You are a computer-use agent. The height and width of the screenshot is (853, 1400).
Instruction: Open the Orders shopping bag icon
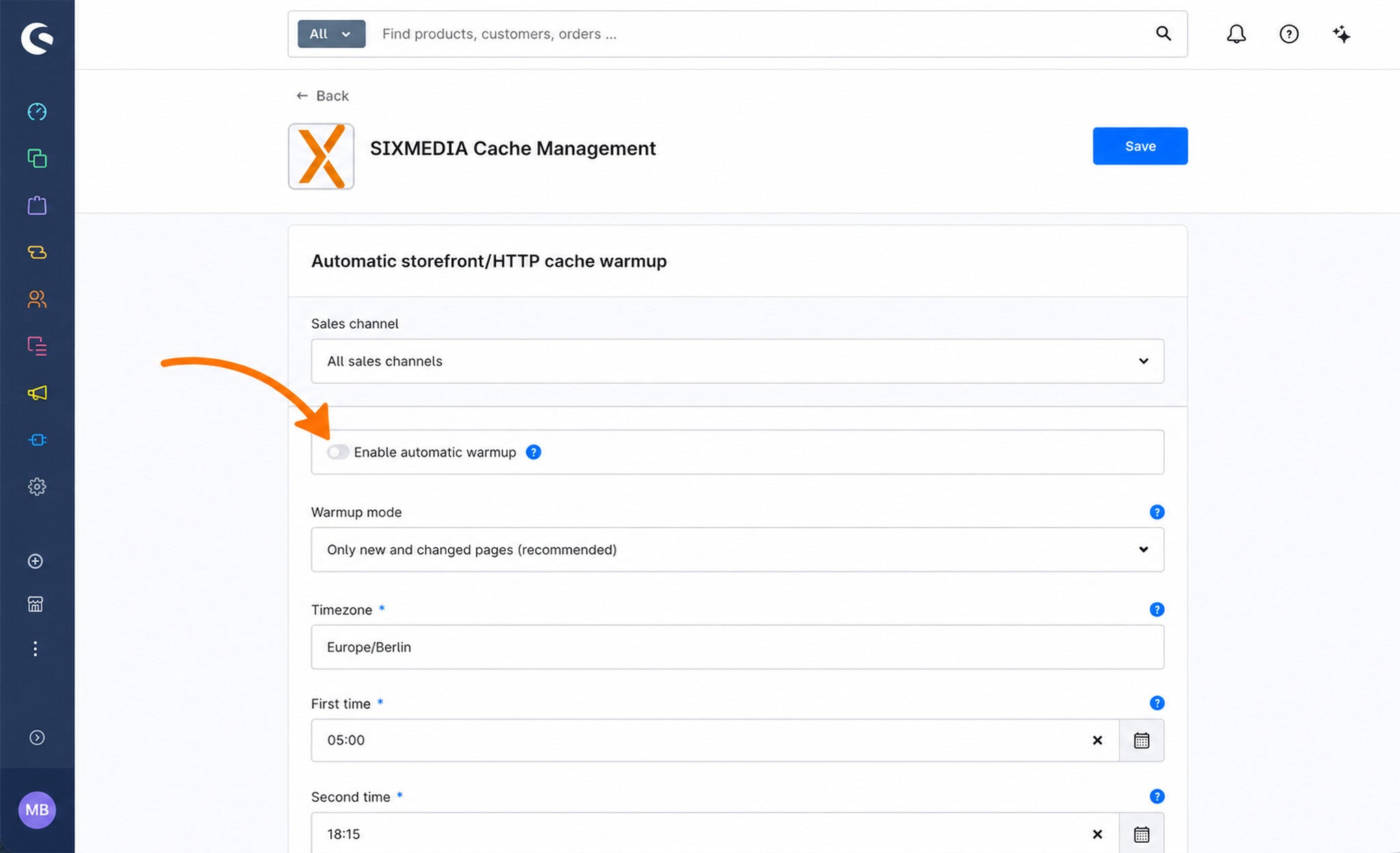coord(37,205)
